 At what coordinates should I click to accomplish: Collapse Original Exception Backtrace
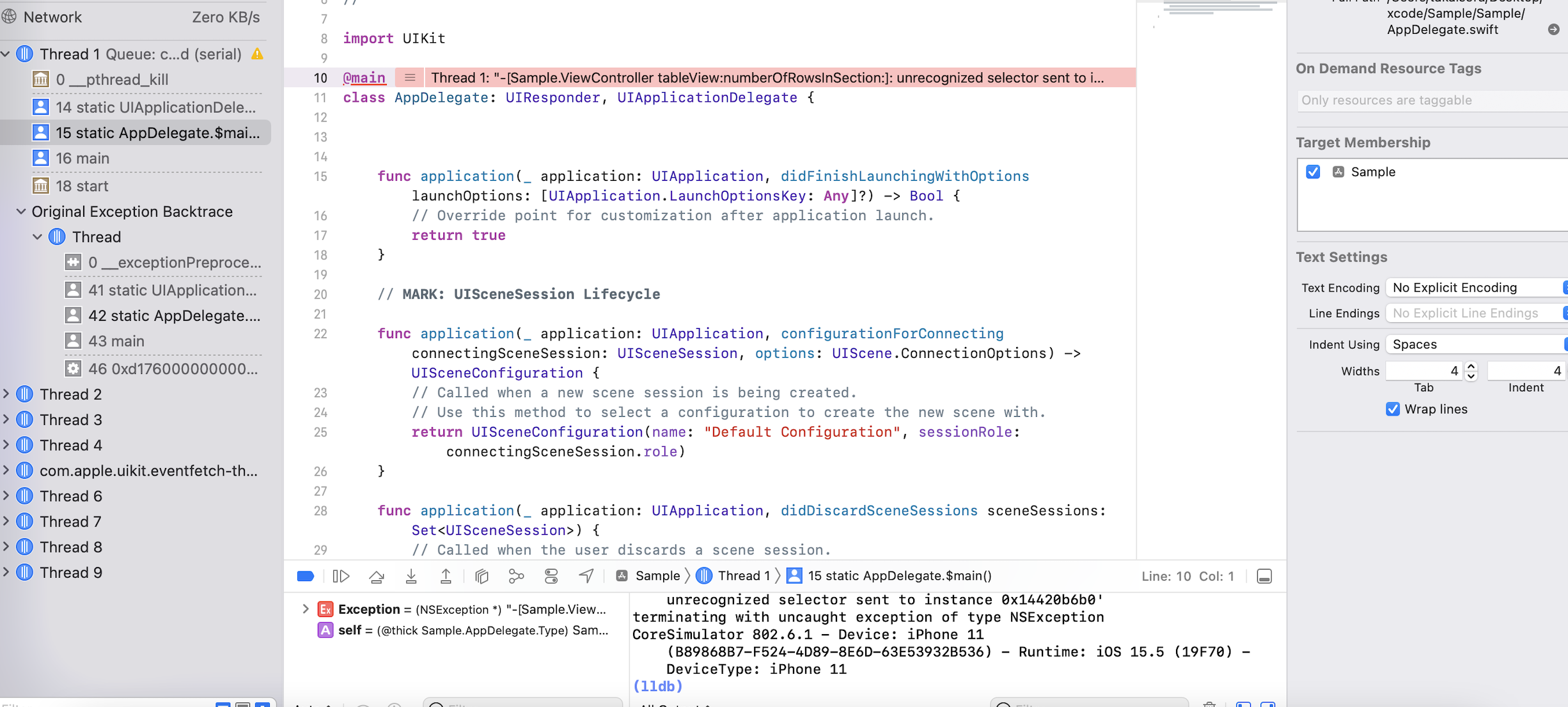[x=21, y=212]
